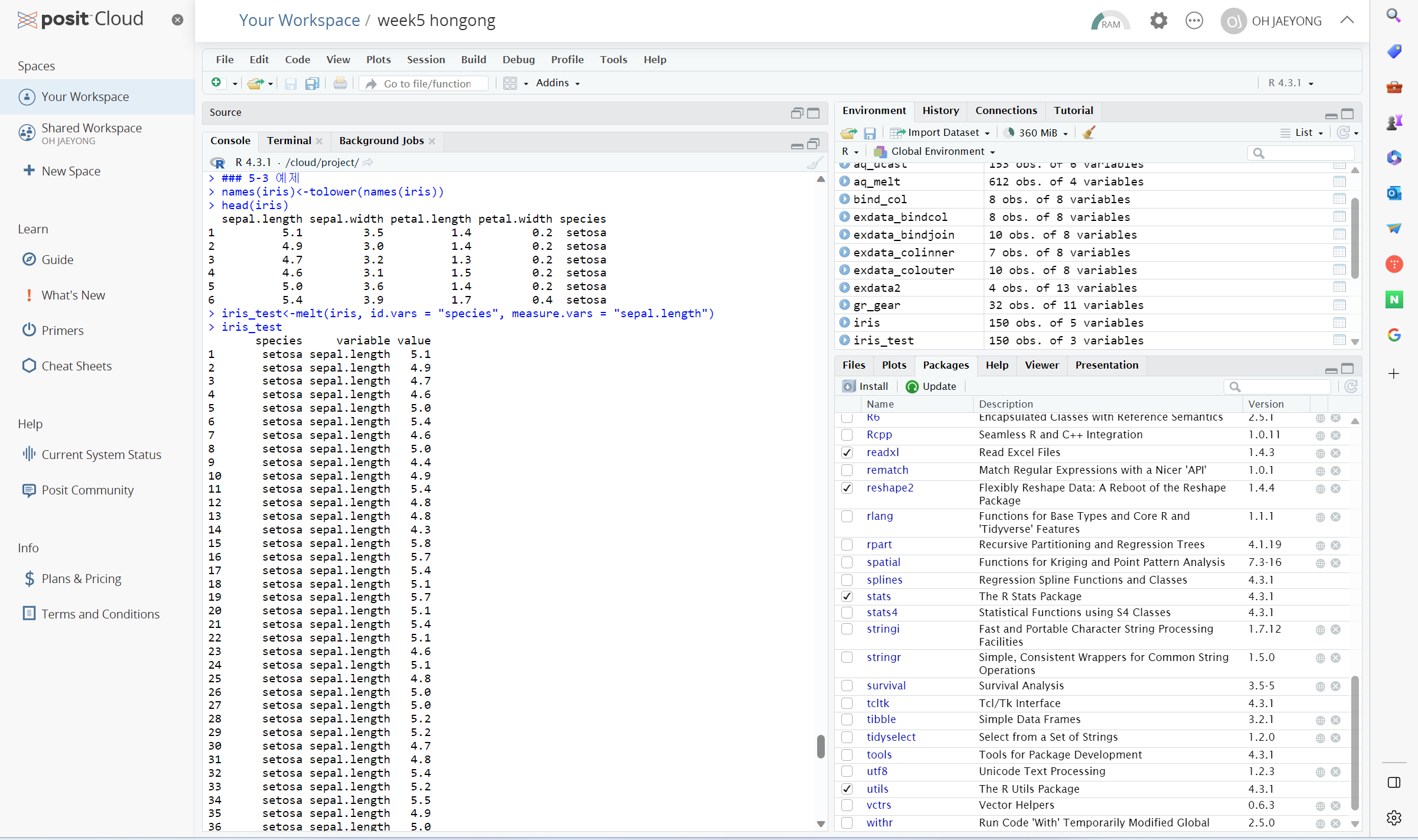This screenshot has height=840, width=1418.
Task: Click the clear console broom icon
Action: tap(815, 163)
